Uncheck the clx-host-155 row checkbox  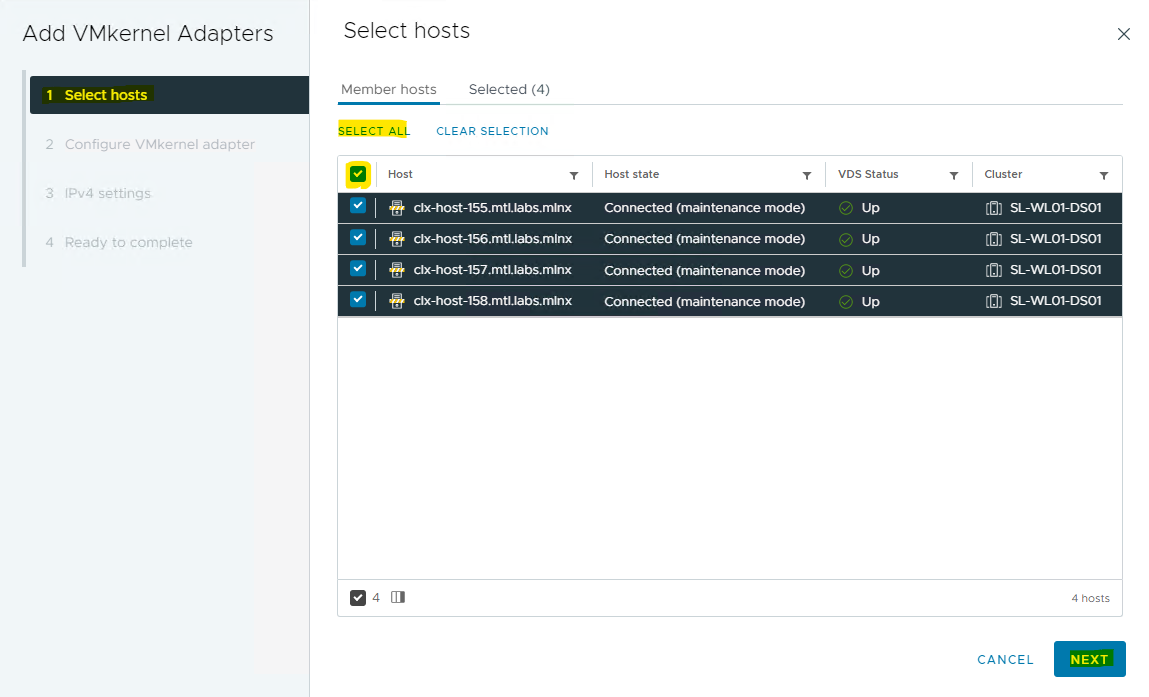tap(358, 206)
